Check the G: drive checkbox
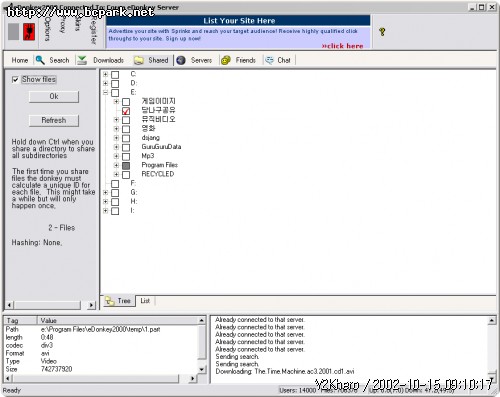 tap(115, 193)
